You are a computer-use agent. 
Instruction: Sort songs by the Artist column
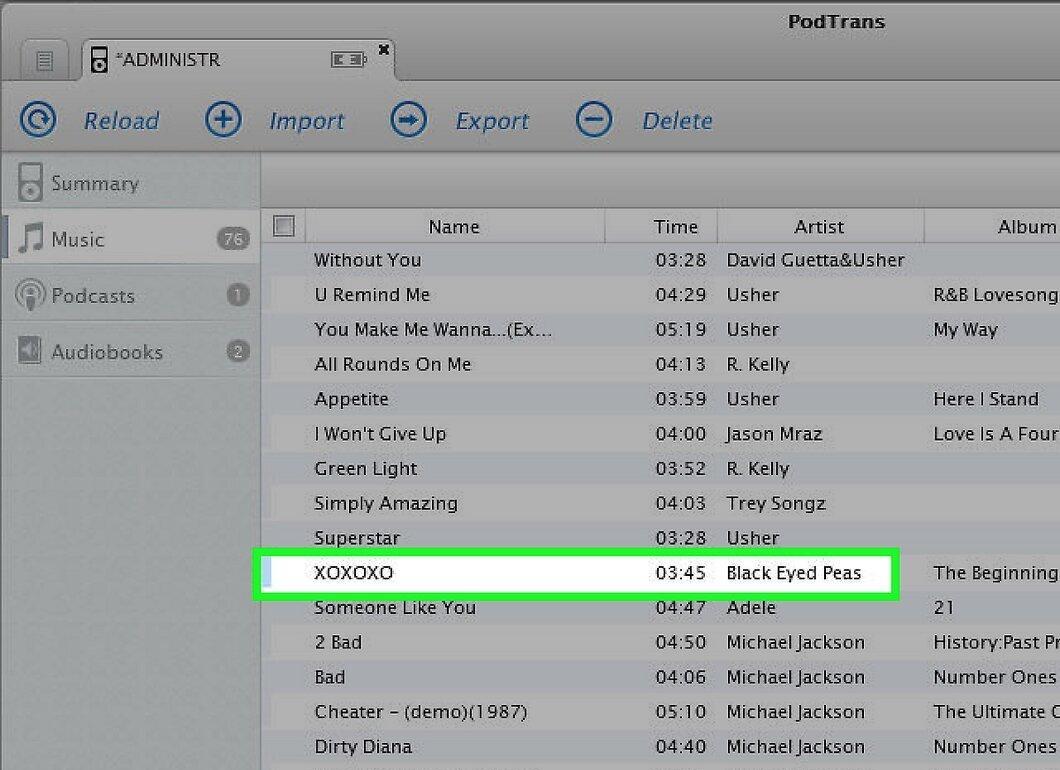(820, 226)
